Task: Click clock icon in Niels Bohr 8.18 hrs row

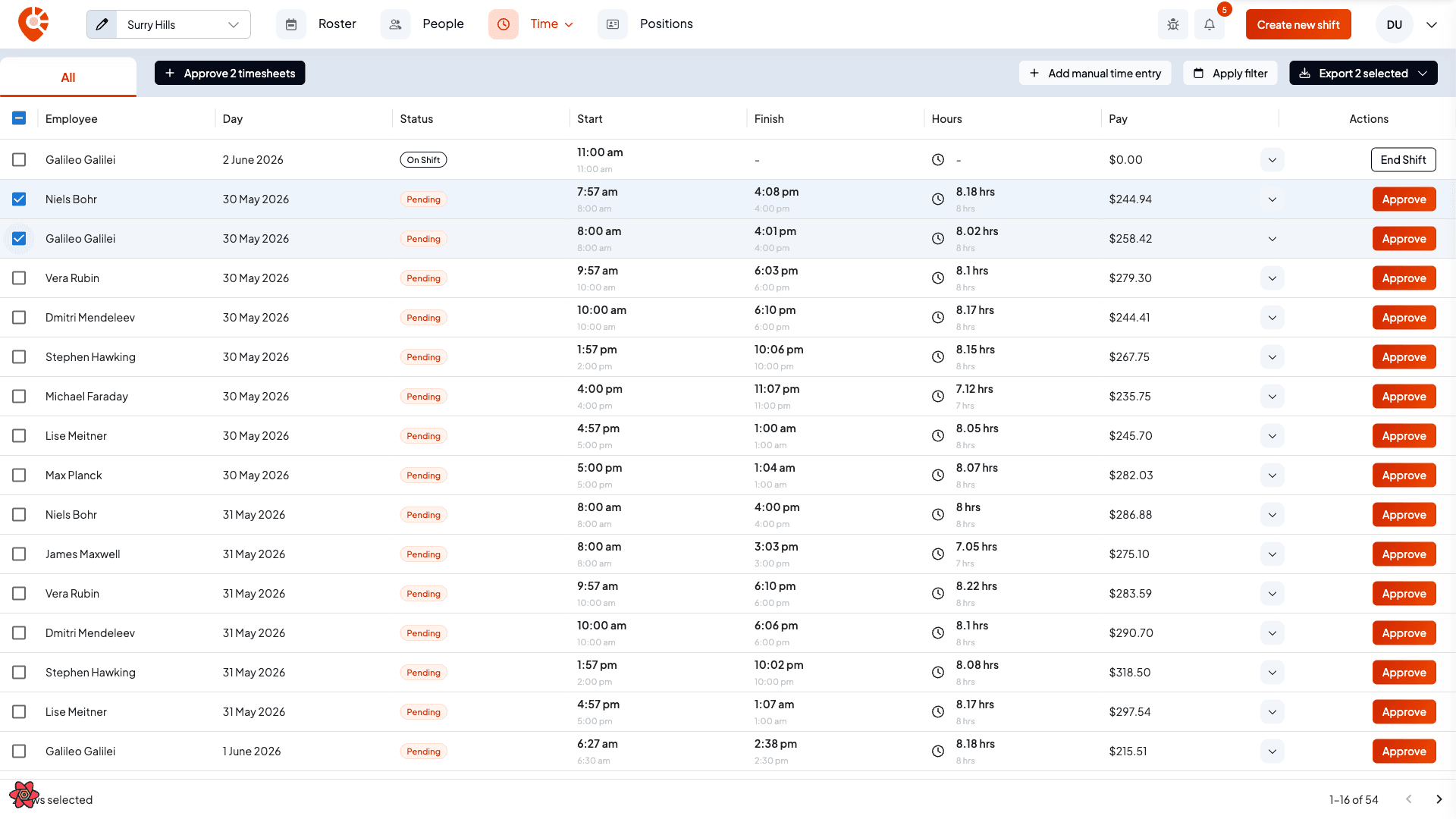Action: 938,199
